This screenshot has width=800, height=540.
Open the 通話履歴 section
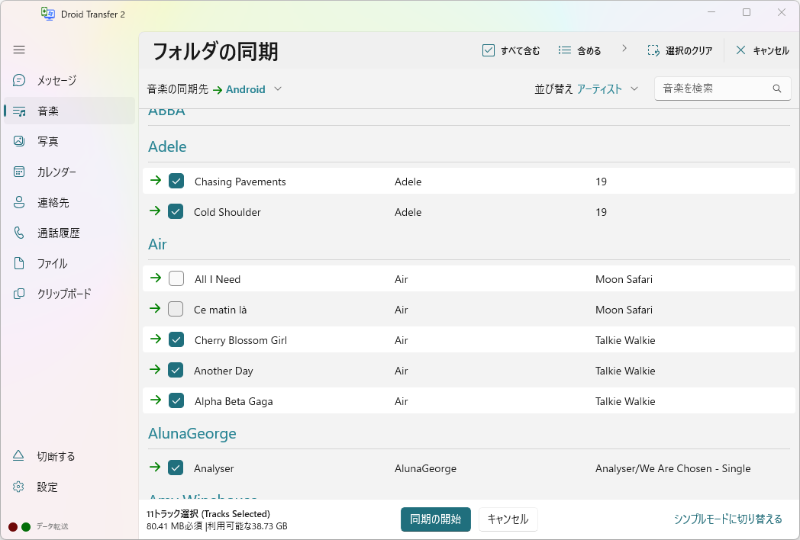(69, 233)
